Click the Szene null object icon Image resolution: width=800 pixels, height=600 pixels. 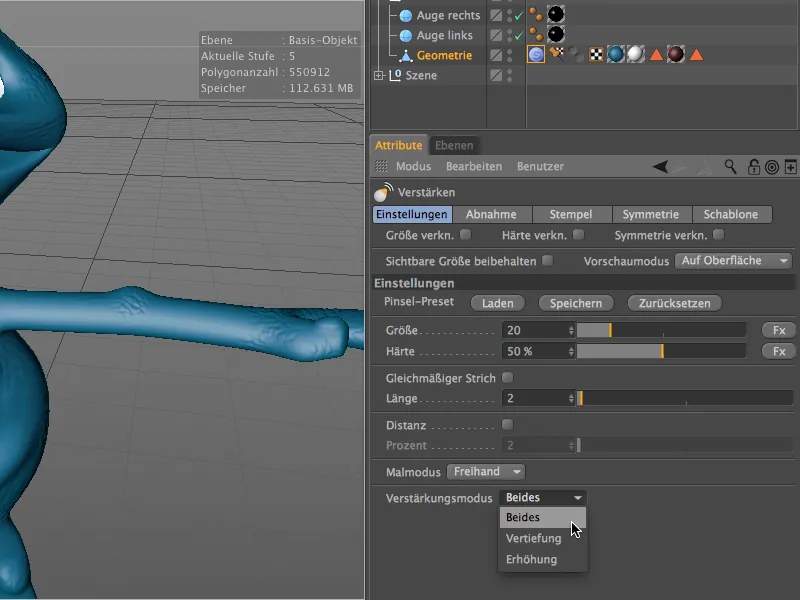click(395, 76)
